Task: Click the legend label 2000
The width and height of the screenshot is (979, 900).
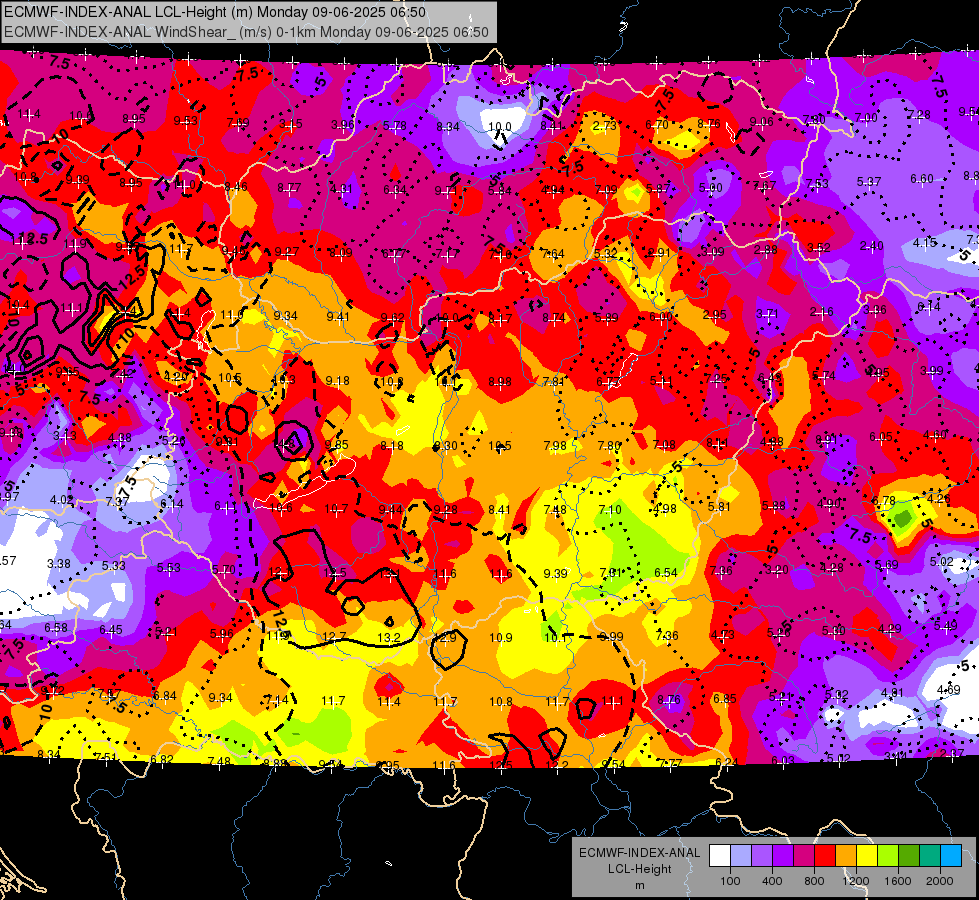Action: click(x=940, y=881)
